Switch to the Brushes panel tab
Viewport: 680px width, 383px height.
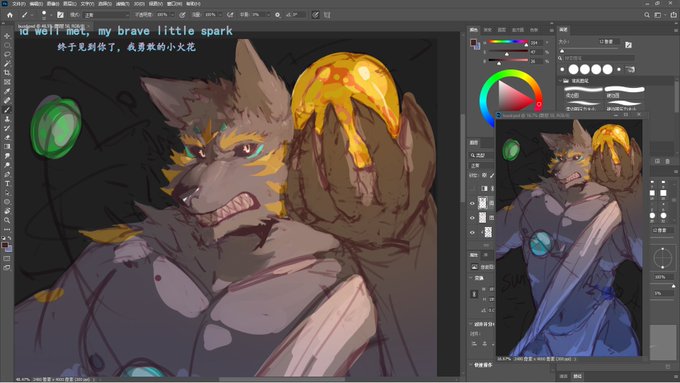pyautogui.click(x=563, y=29)
